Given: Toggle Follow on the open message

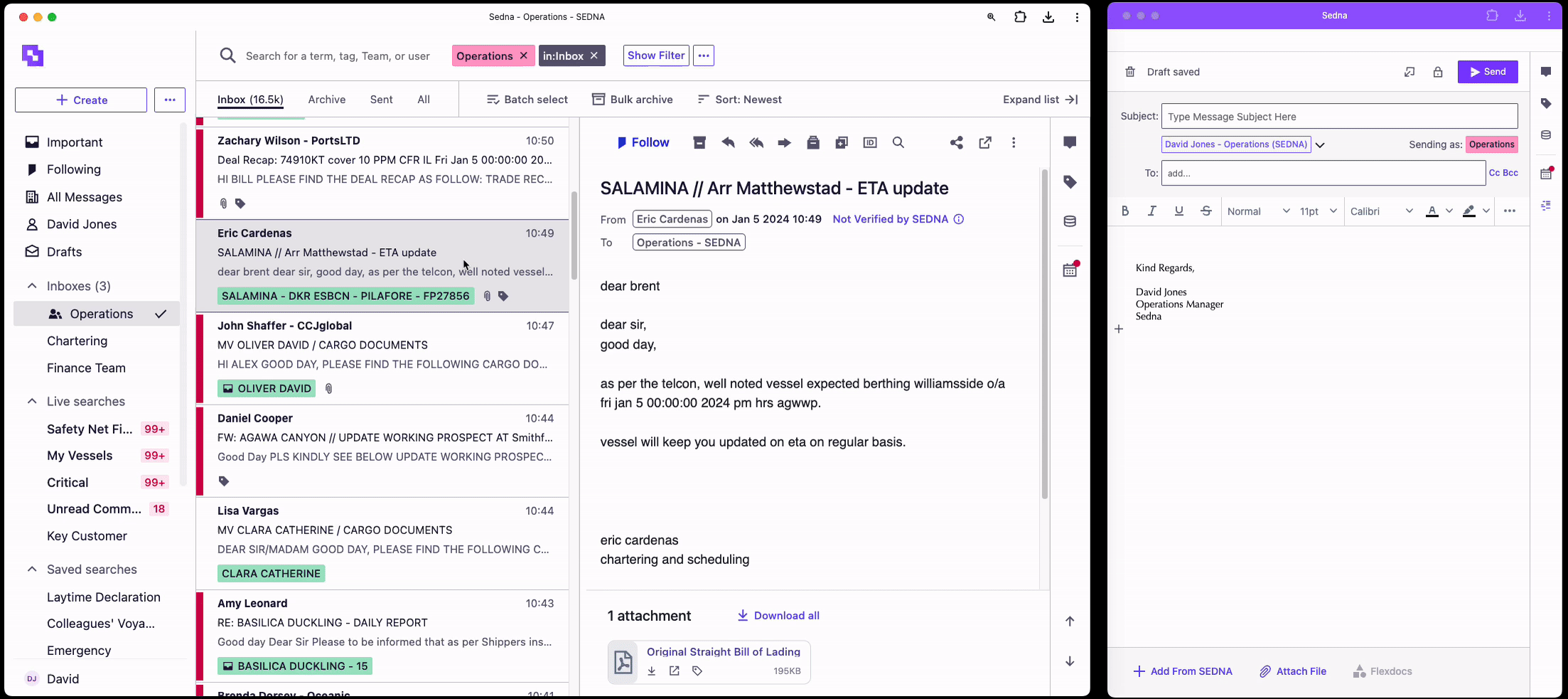Looking at the screenshot, I should 643,143.
